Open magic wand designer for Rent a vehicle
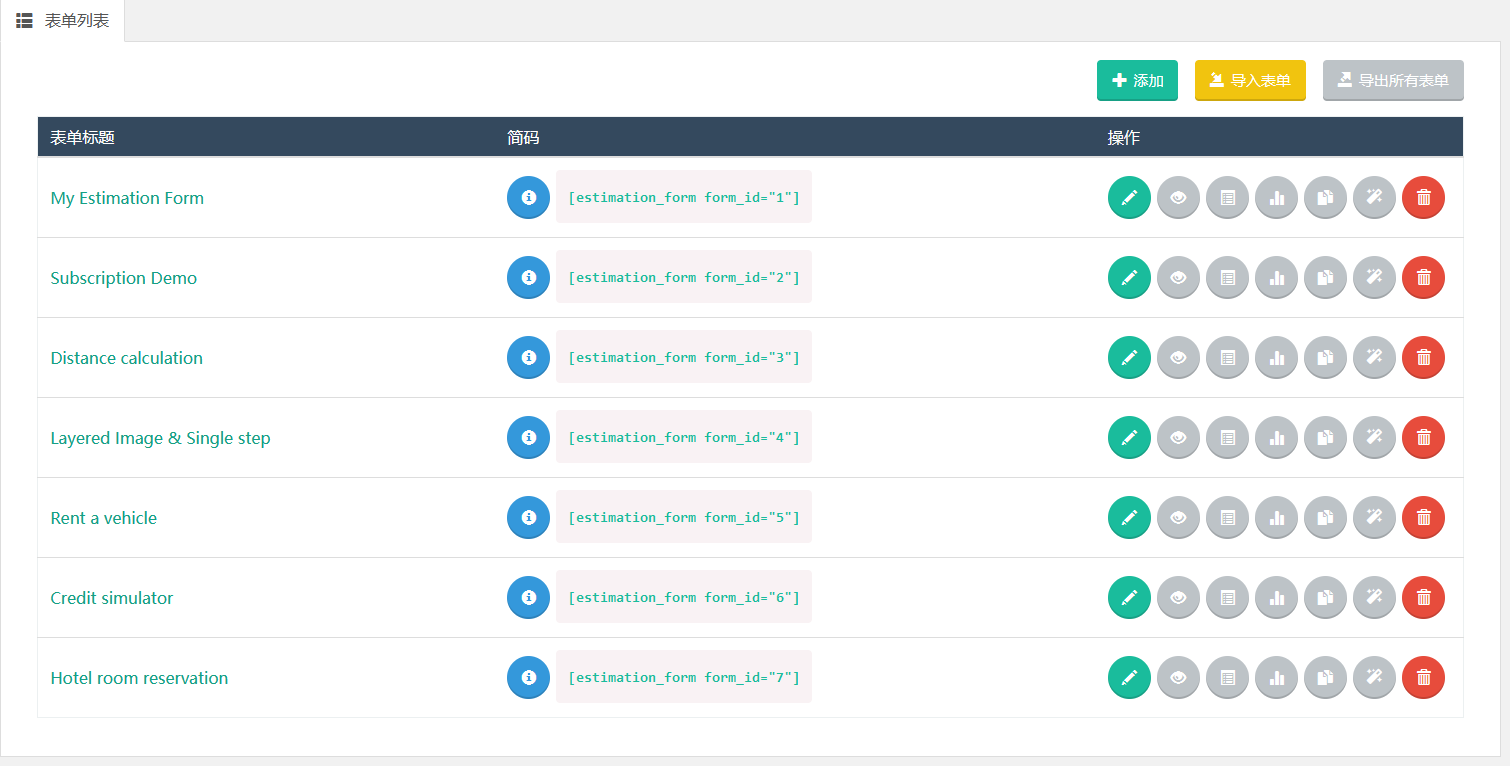1510x766 pixels. [x=1375, y=517]
